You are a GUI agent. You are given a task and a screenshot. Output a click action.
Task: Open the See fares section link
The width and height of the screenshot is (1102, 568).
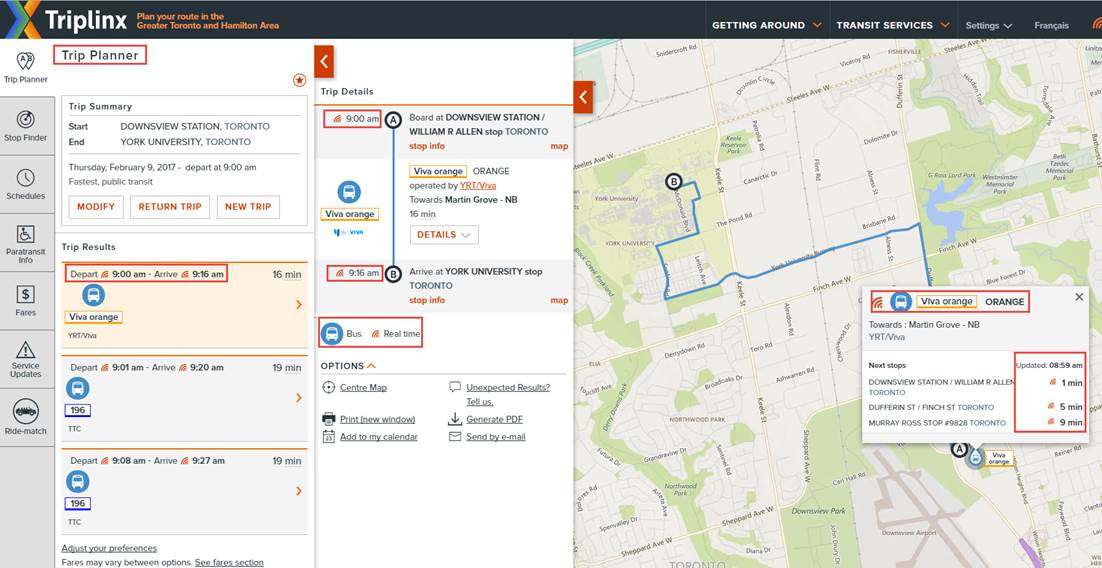coord(229,562)
